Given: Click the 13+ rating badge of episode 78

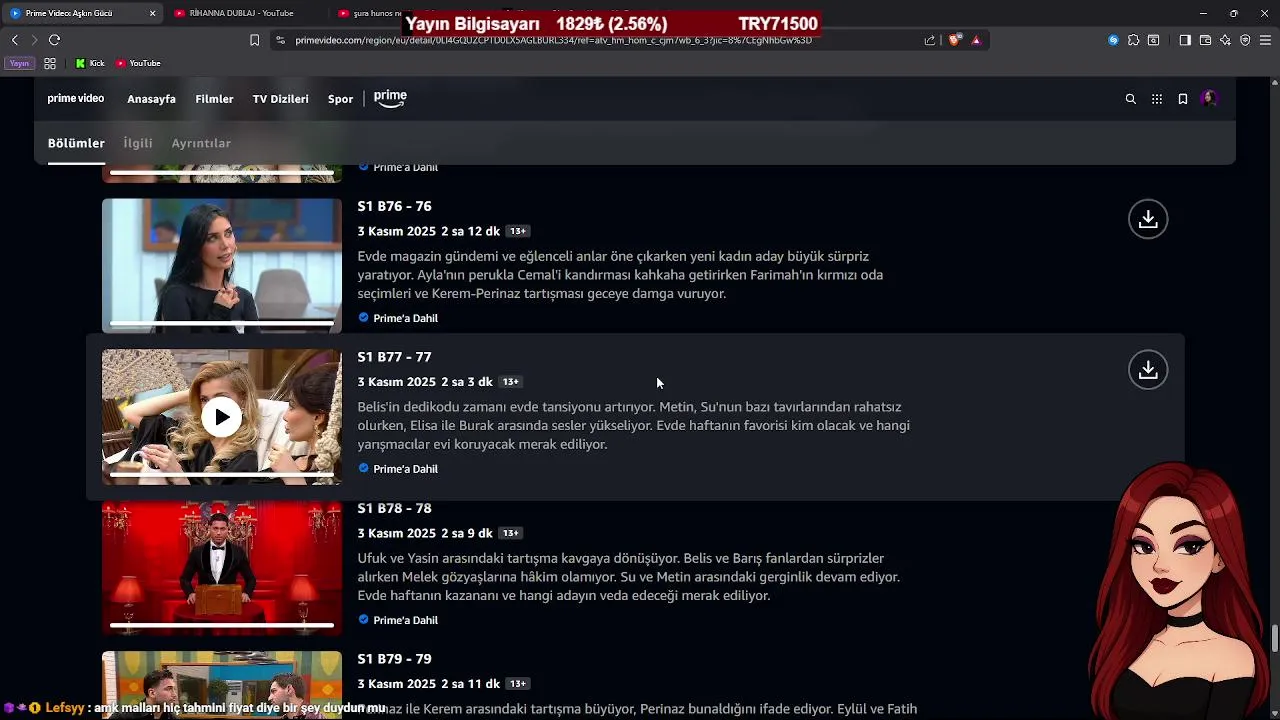Looking at the screenshot, I should [x=510, y=533].
